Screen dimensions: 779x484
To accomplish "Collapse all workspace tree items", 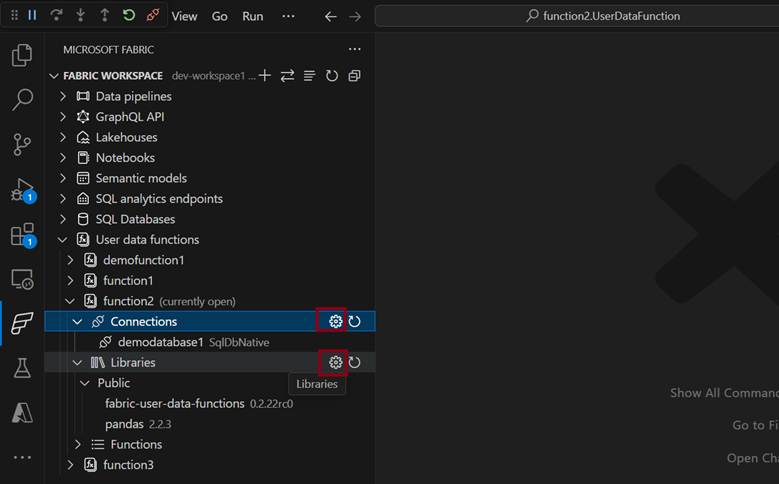I will pyautogui.click(x=354, y=76).
